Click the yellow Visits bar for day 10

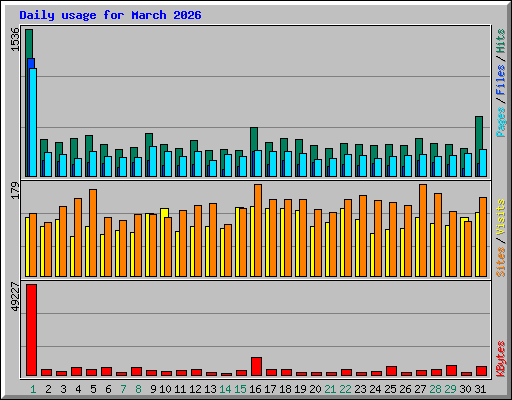click(x=162, y=242)
